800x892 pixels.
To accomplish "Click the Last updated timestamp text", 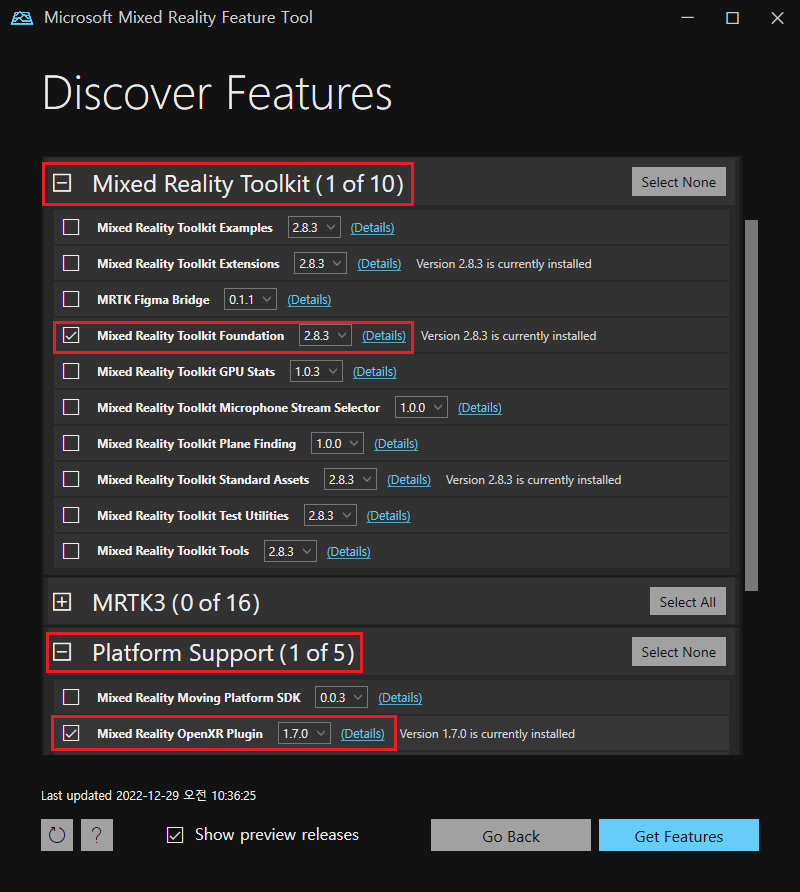I will pyautogui.click(x=149, y=795).
